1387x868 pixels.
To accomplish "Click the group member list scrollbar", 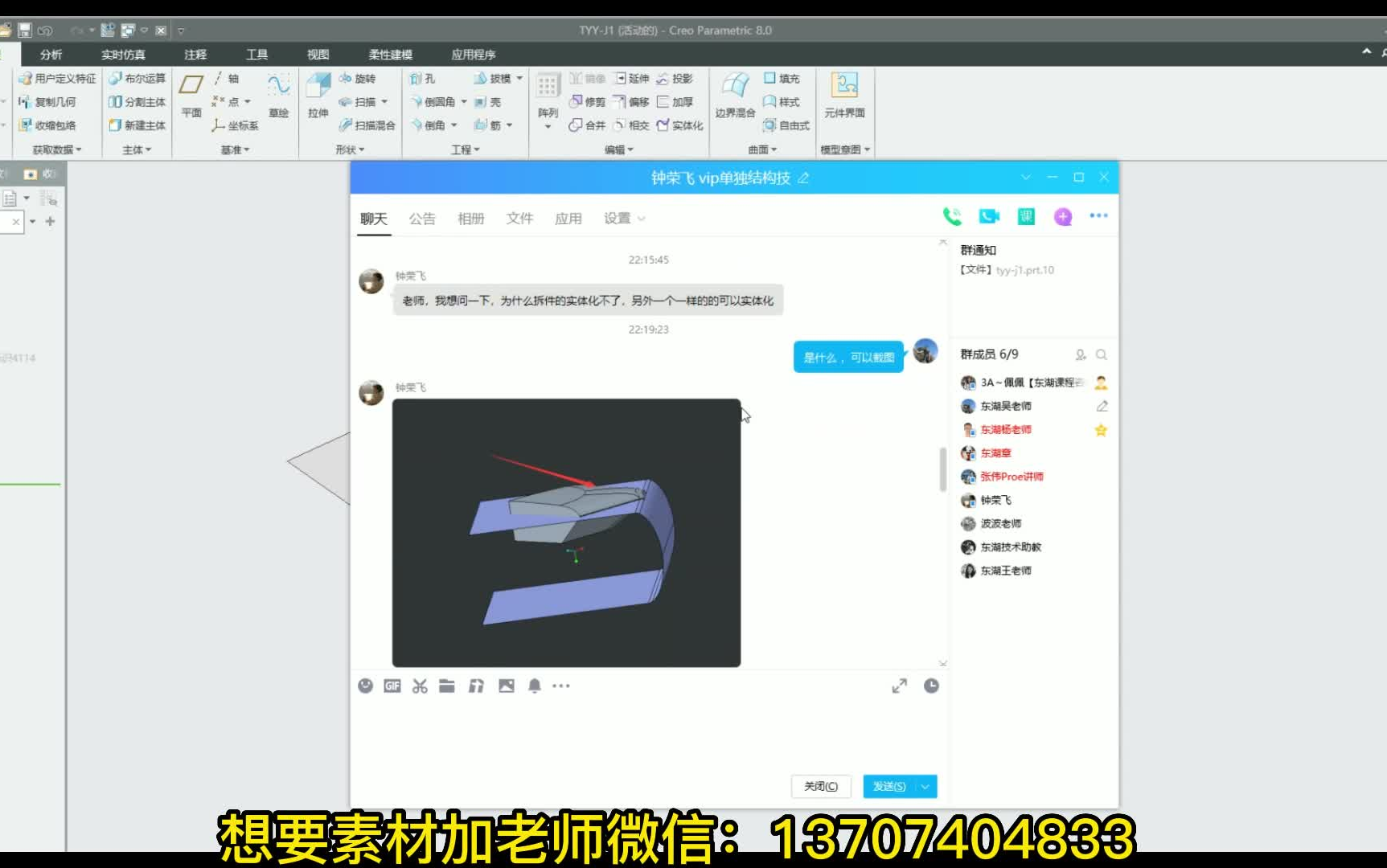I will [x=942, y=470].
